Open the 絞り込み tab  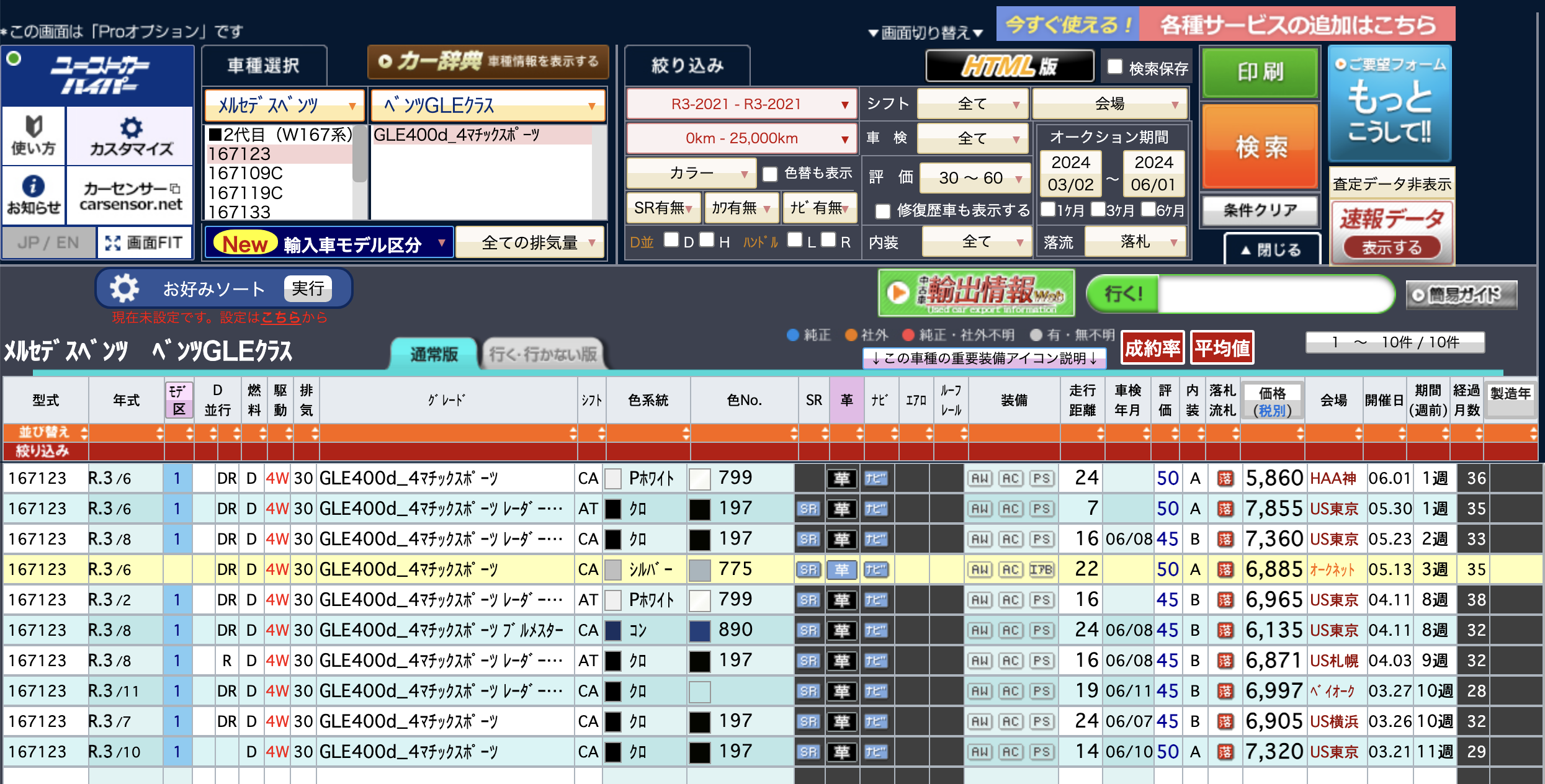point(687,66)
